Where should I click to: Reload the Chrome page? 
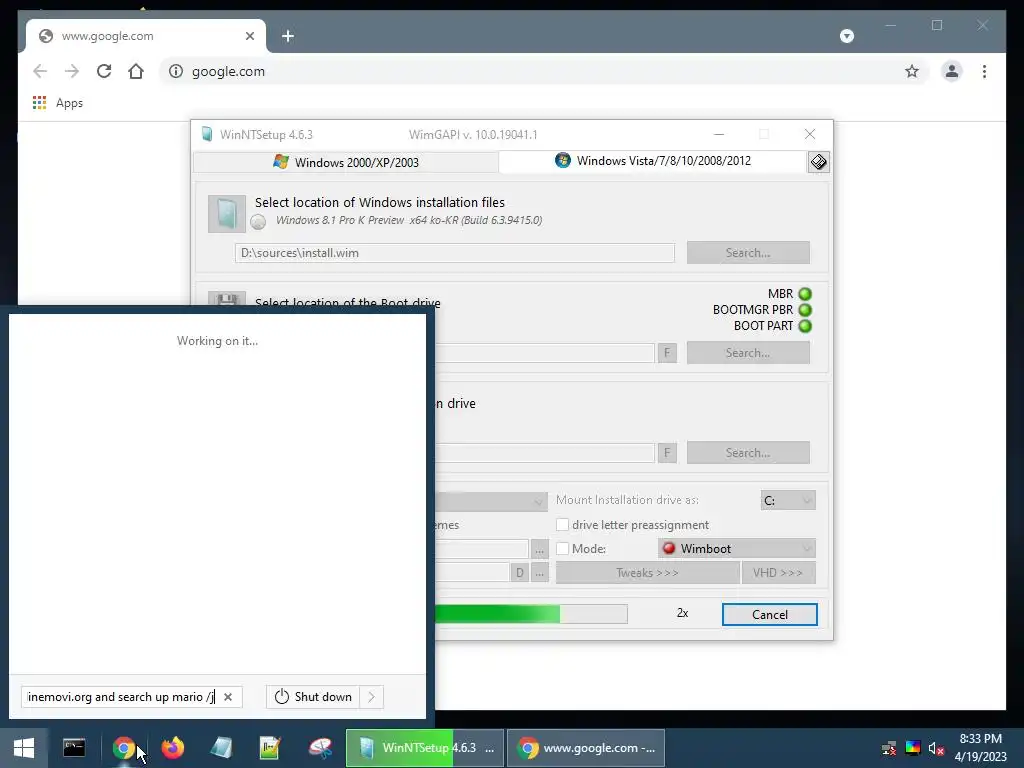click(x=104, y=71)
